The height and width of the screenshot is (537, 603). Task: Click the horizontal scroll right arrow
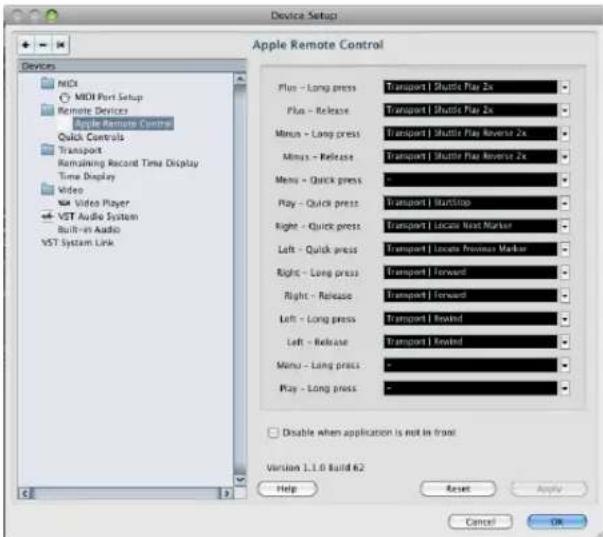pos(227,493)
